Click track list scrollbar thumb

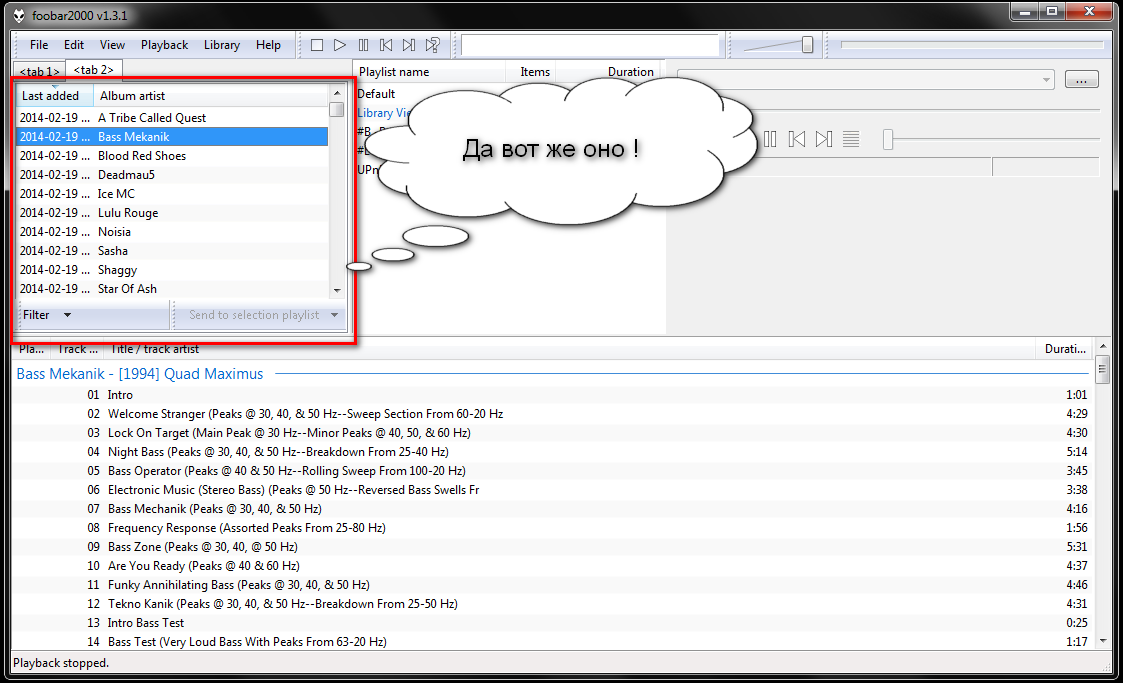coord(1102,370)
